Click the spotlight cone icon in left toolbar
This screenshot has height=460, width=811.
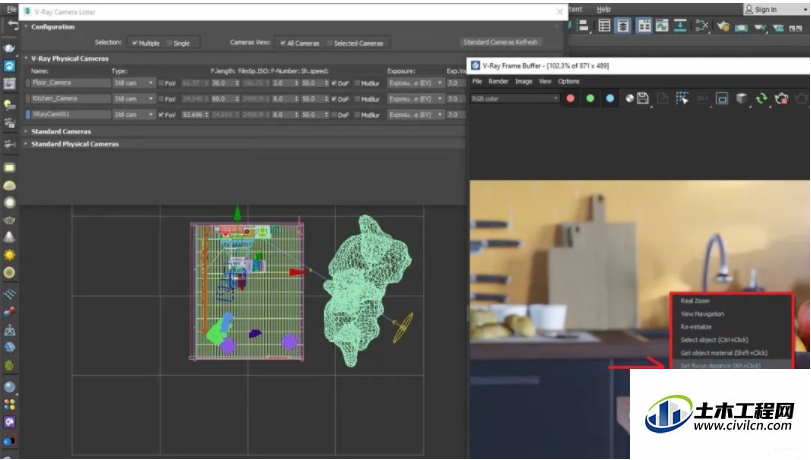click(9, 237)
